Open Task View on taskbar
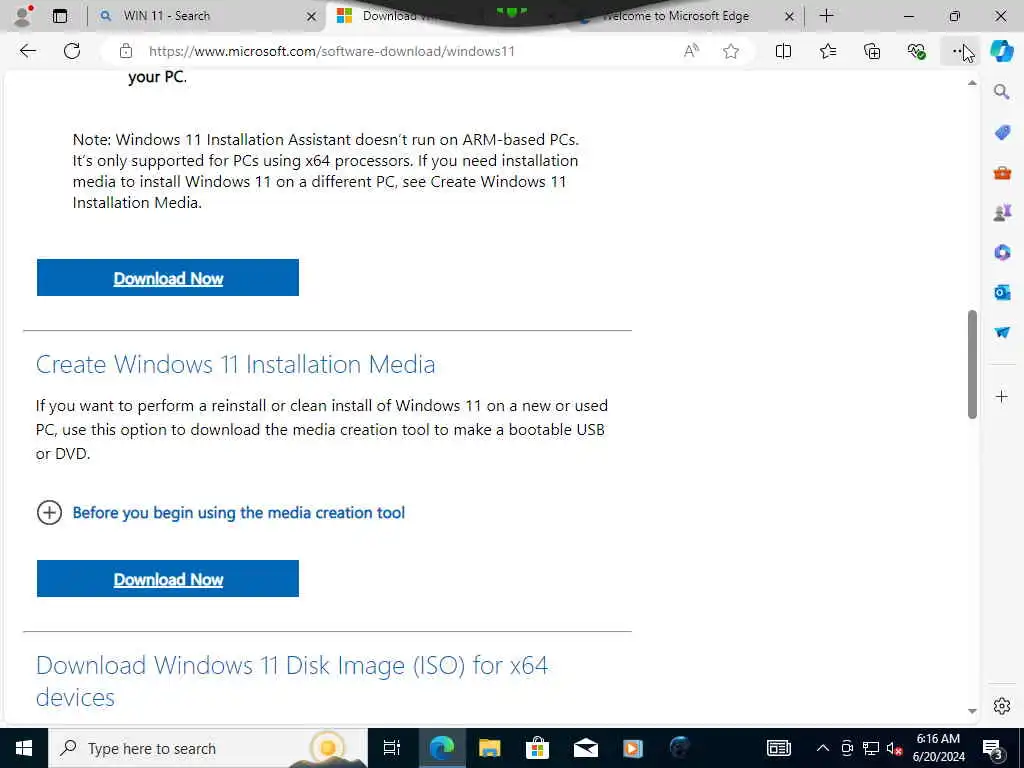Viewport: 1024px width, 768px height. (x=391, y=748)
